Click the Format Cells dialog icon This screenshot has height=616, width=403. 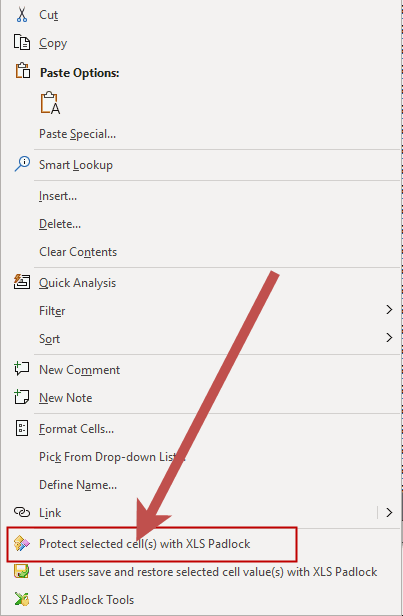click(22, 428)
